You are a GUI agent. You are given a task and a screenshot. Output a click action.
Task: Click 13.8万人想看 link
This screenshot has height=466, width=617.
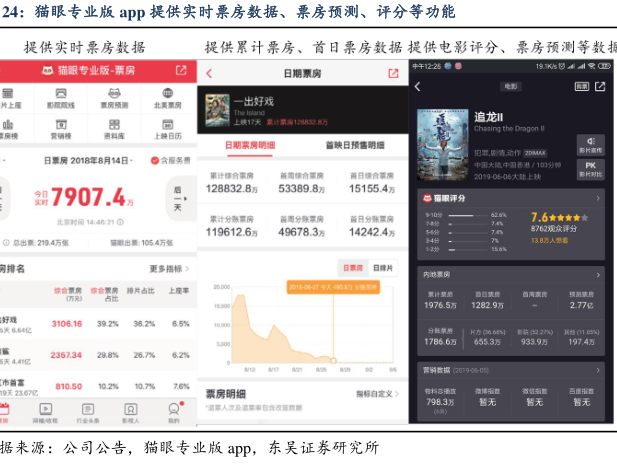point(549,240)
